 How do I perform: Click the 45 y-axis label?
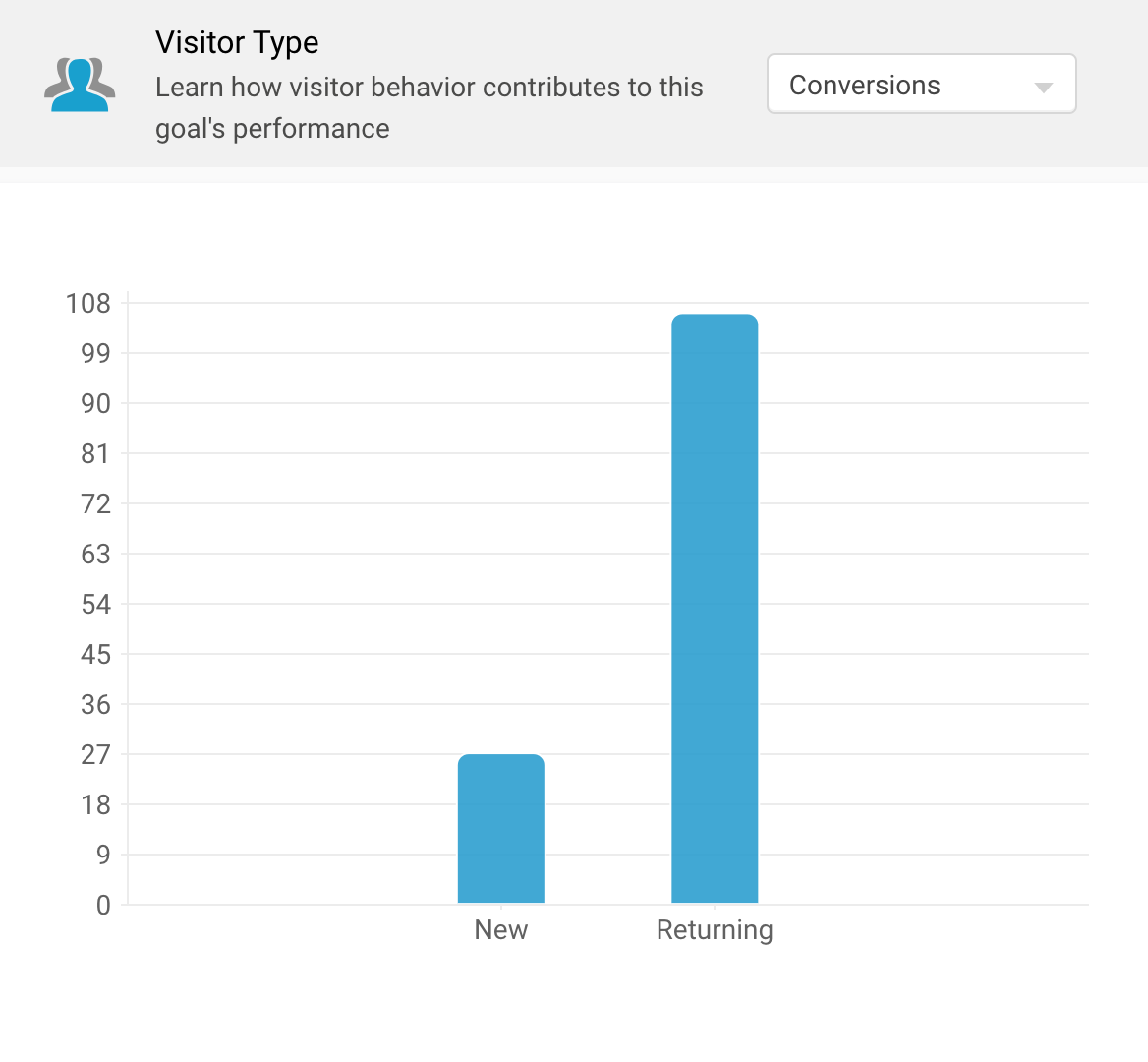[95, 655]
